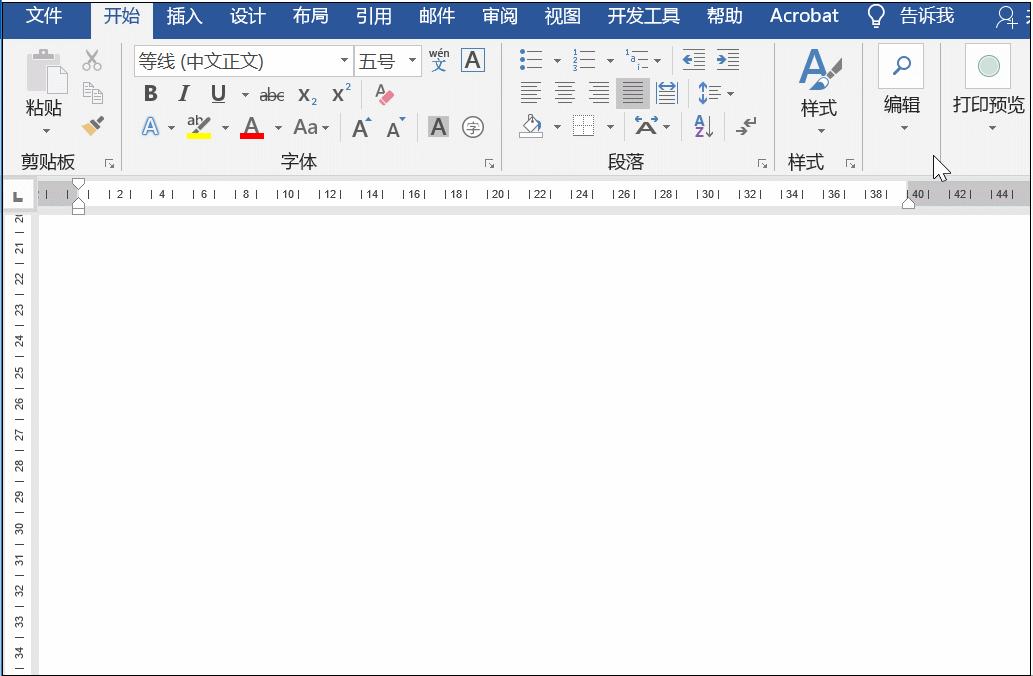Apply Character Border with the boxed A icon
Screen dimensions: 1033x676
472,60
